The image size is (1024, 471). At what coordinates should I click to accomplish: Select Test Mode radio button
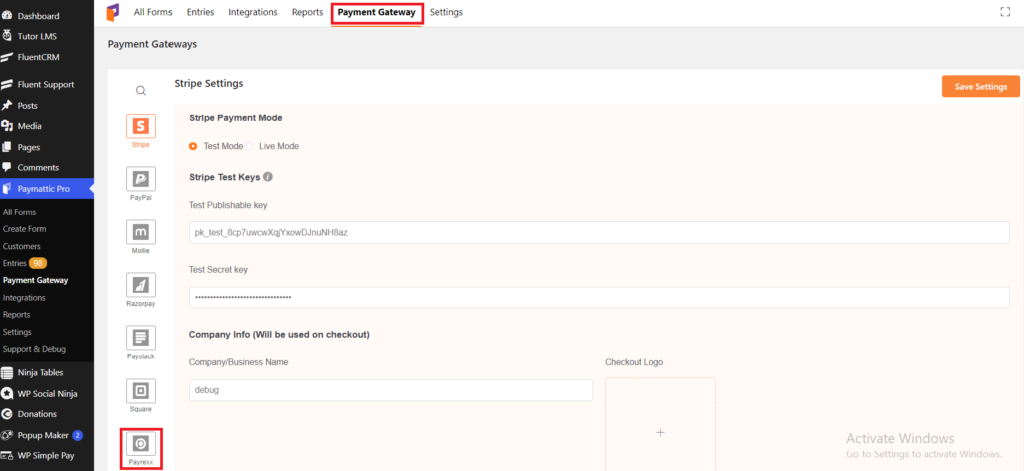click(x=193, y=146)
